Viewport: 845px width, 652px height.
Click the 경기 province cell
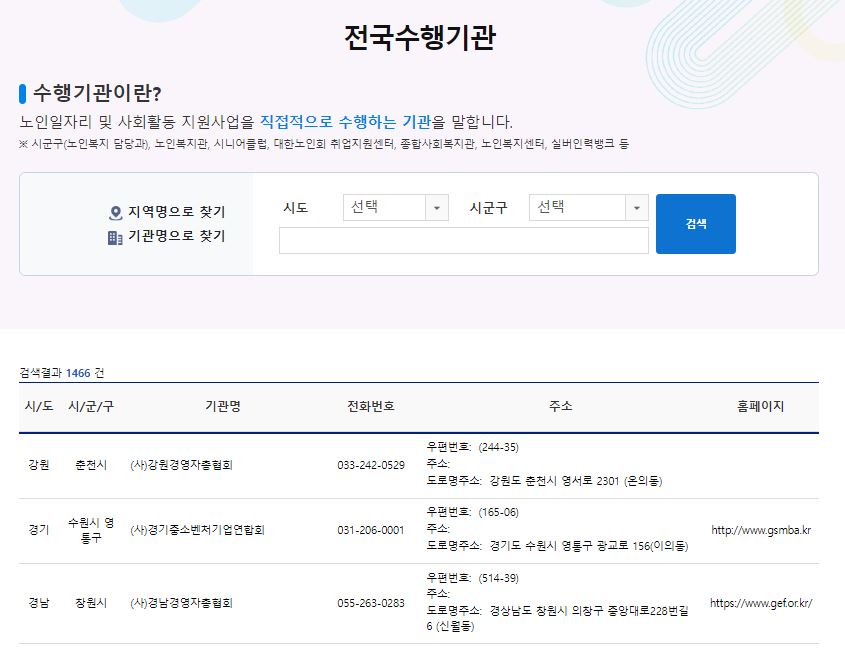39,530
